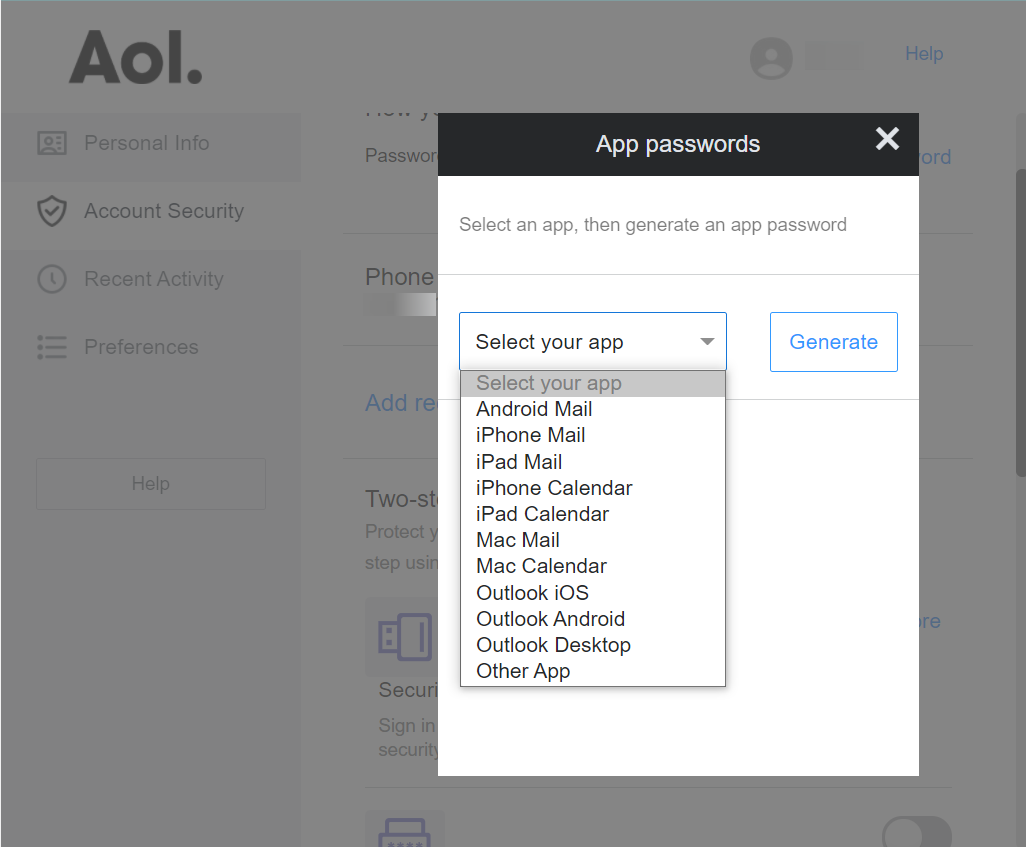Open the Account Security tab
Screen dimensions: 1026x847
[163, 211]
